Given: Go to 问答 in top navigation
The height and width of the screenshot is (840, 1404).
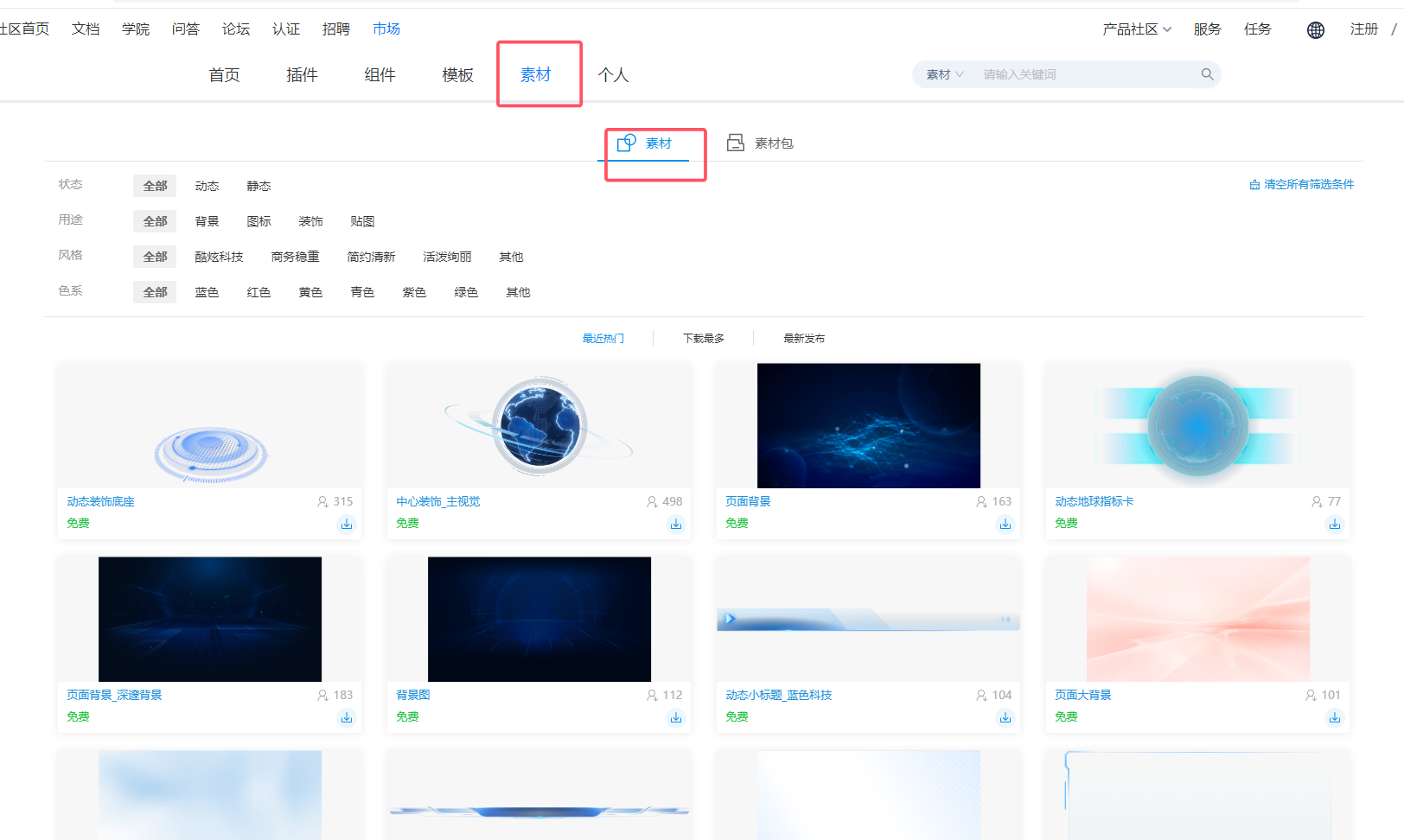Looking at the screenshot, I should tap(186, 29).
